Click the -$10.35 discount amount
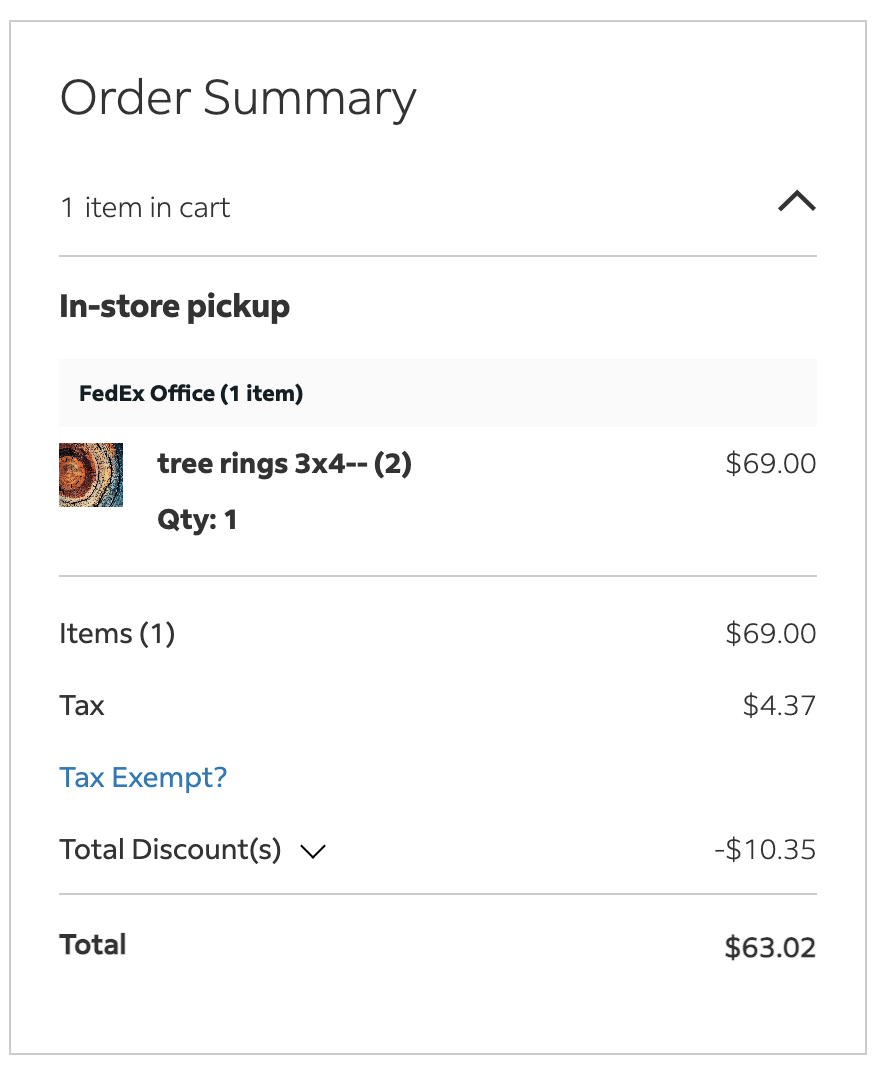Viewport: 876px width, 1066px height. coord(765,850)
